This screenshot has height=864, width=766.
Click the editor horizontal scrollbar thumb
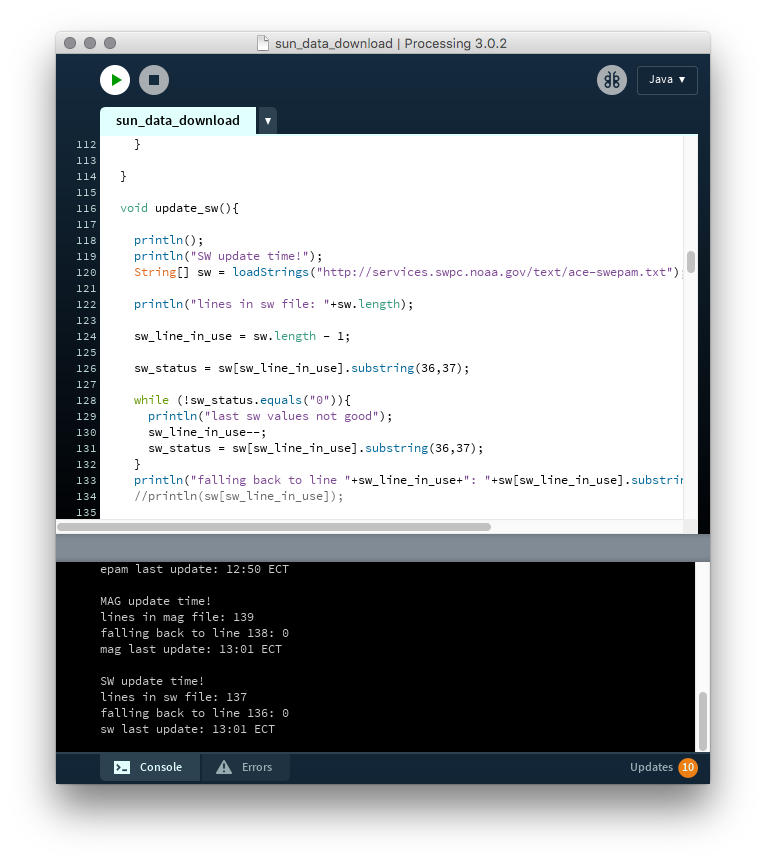click(274, 527)
